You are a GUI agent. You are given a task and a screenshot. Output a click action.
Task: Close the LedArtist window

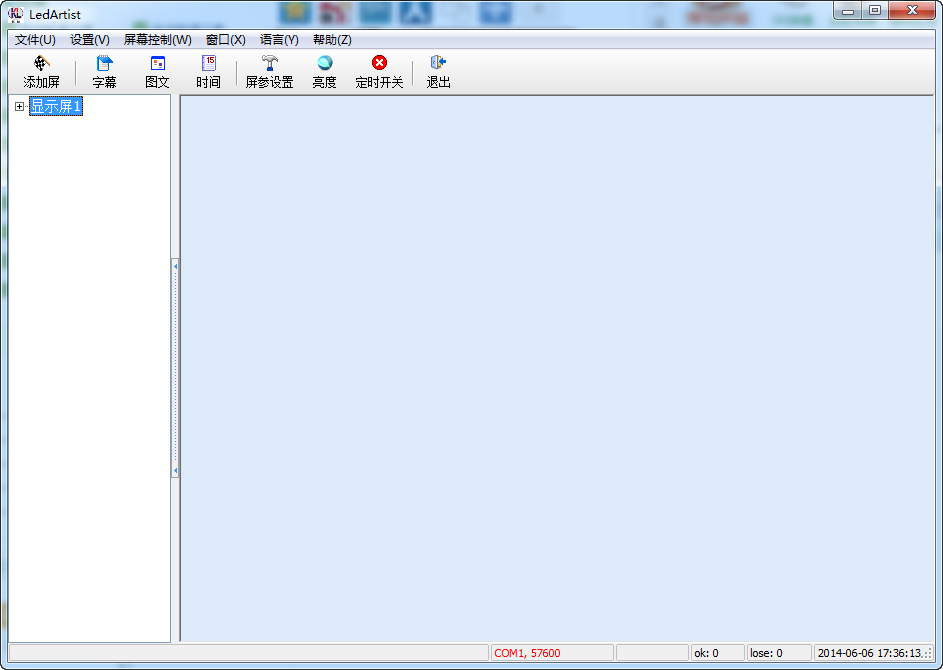click(912, 10)
